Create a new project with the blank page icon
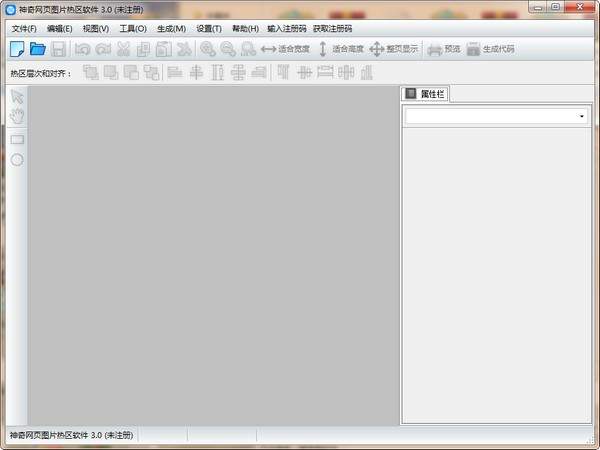Screen dimensions: 600x450 tap(17, 49)
